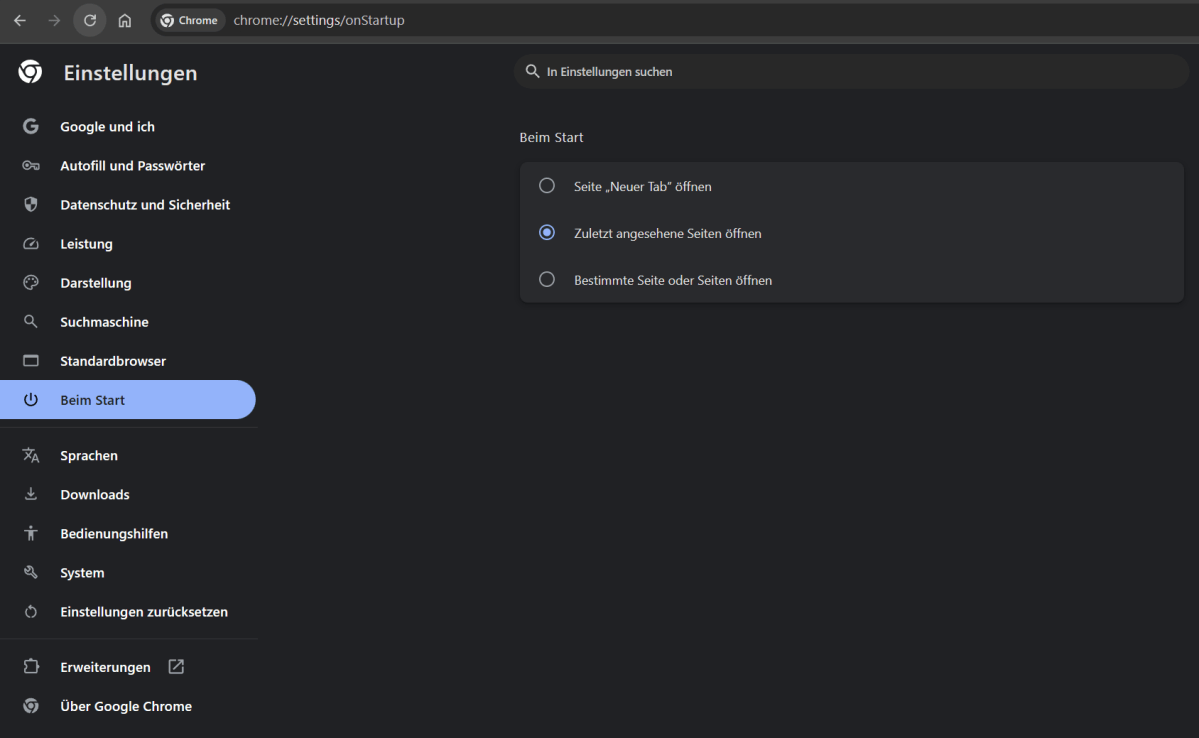This screenshot has width=1199, height=738.
Task: Click the speedometer icon for Leistung
Action: click(x=31, y=243)
